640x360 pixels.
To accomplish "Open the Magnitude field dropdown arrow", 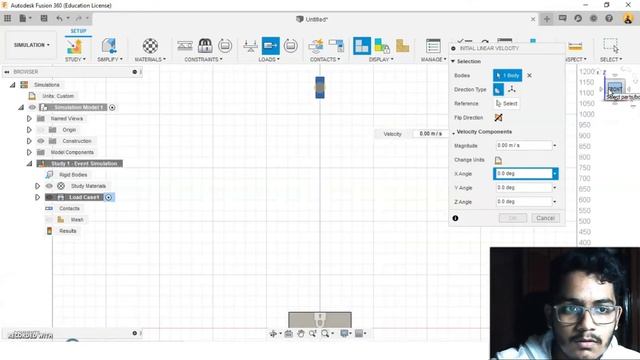I will (x=555, y=146).
